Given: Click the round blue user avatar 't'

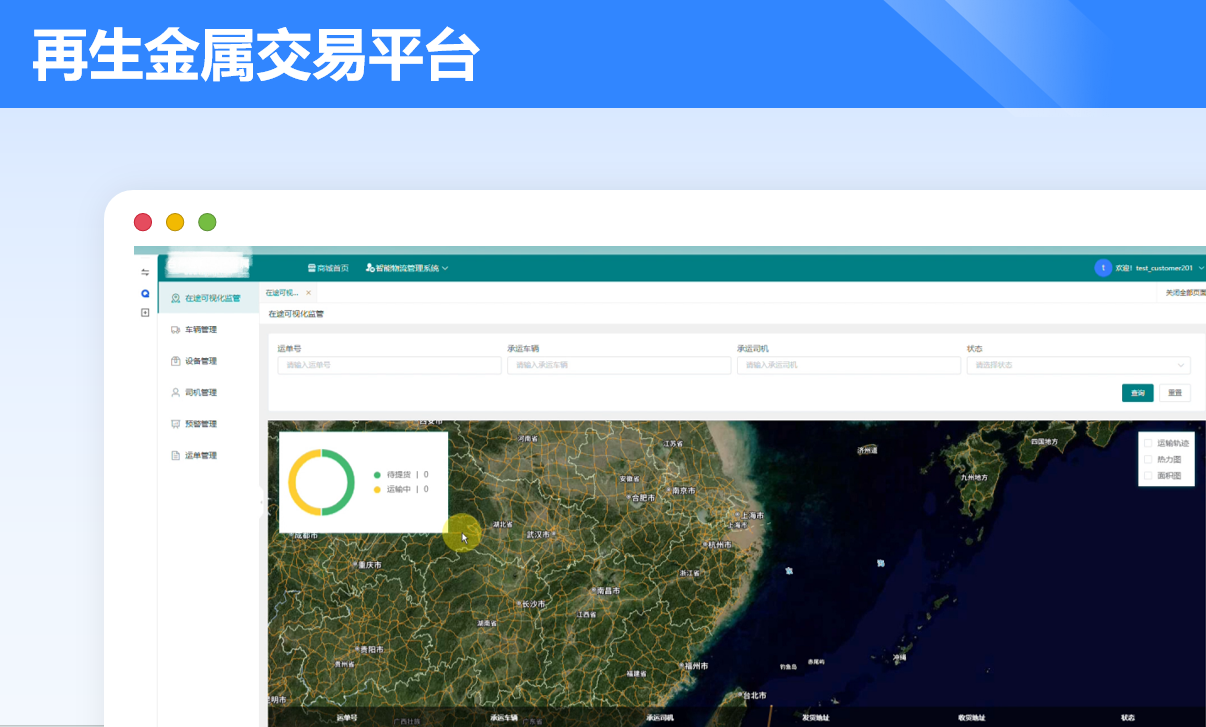Looking at the screenshot, I should pos(1103,268).
